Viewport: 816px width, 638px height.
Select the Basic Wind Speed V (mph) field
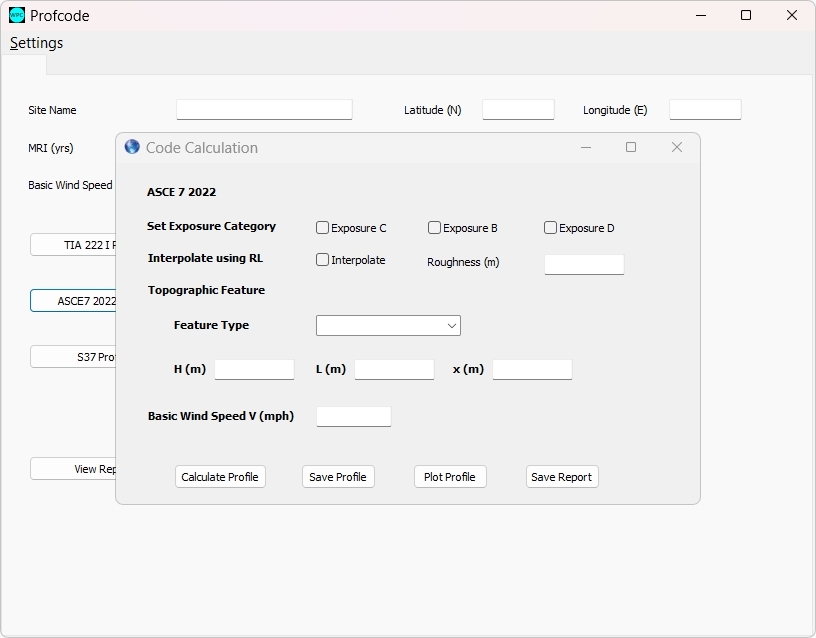coord(353,417)
